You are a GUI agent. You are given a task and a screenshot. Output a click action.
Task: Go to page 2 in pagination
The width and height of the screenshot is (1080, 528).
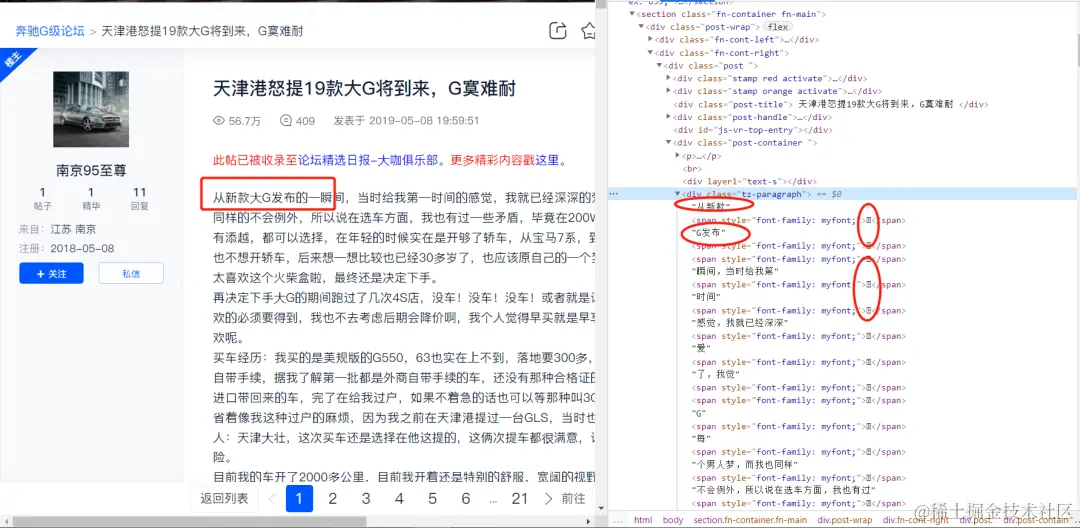(x=333, y=498)
